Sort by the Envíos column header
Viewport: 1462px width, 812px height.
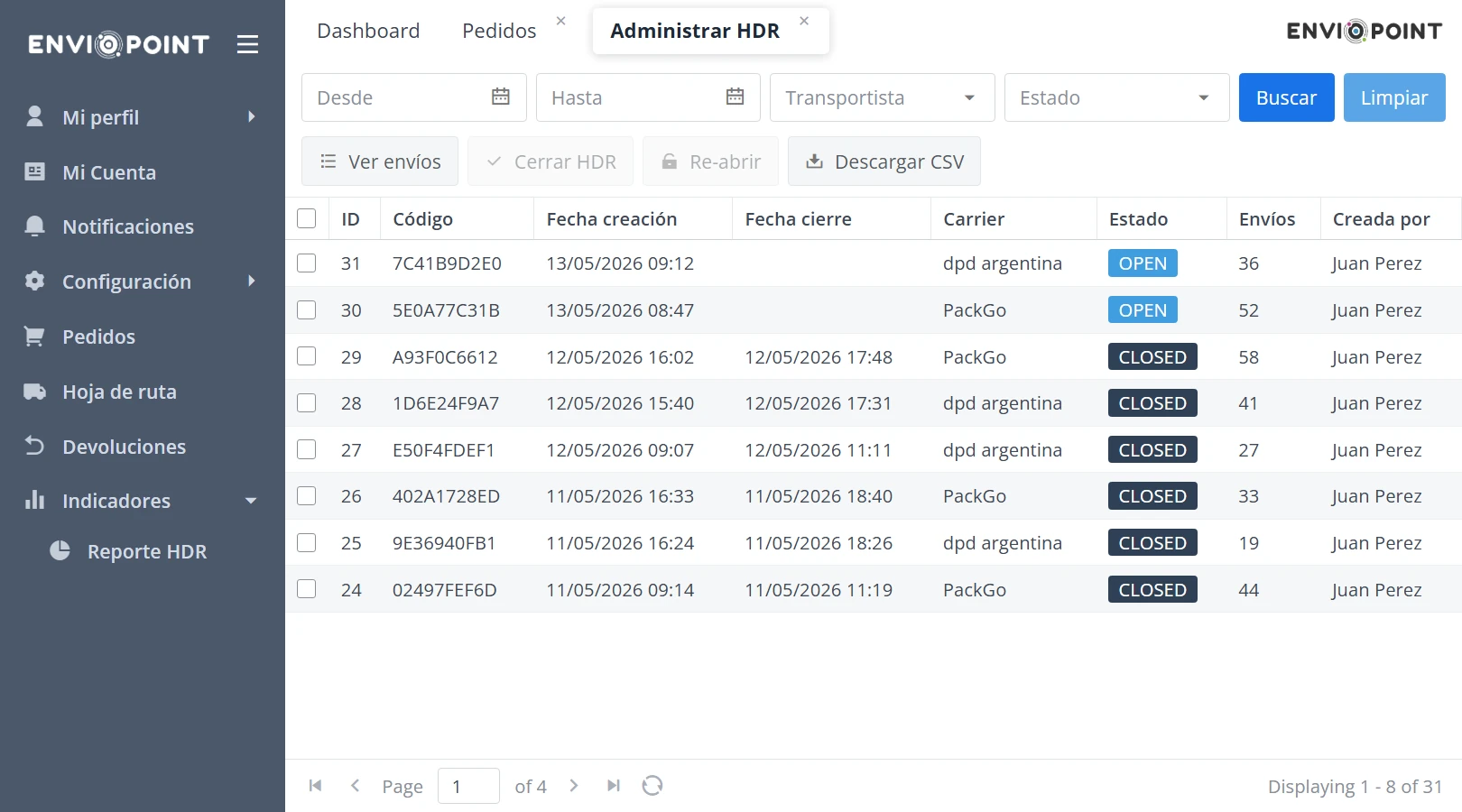coord(1273,218)
